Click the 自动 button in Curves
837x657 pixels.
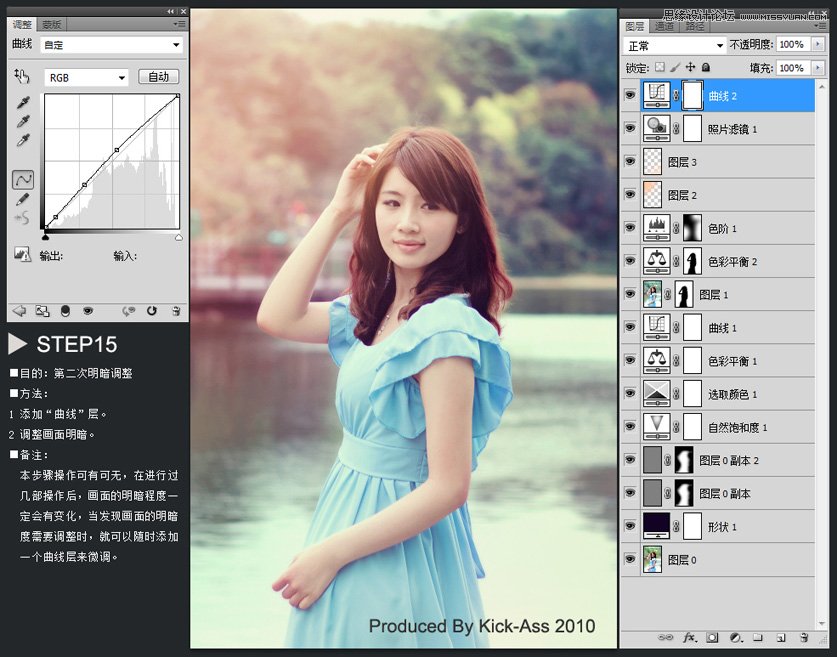coord(159,77)
